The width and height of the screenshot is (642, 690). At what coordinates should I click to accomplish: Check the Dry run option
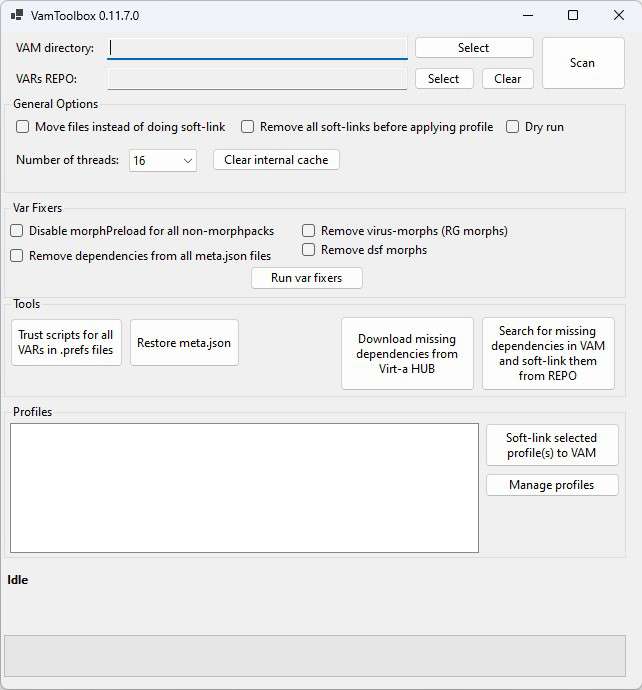pos(513,127)
